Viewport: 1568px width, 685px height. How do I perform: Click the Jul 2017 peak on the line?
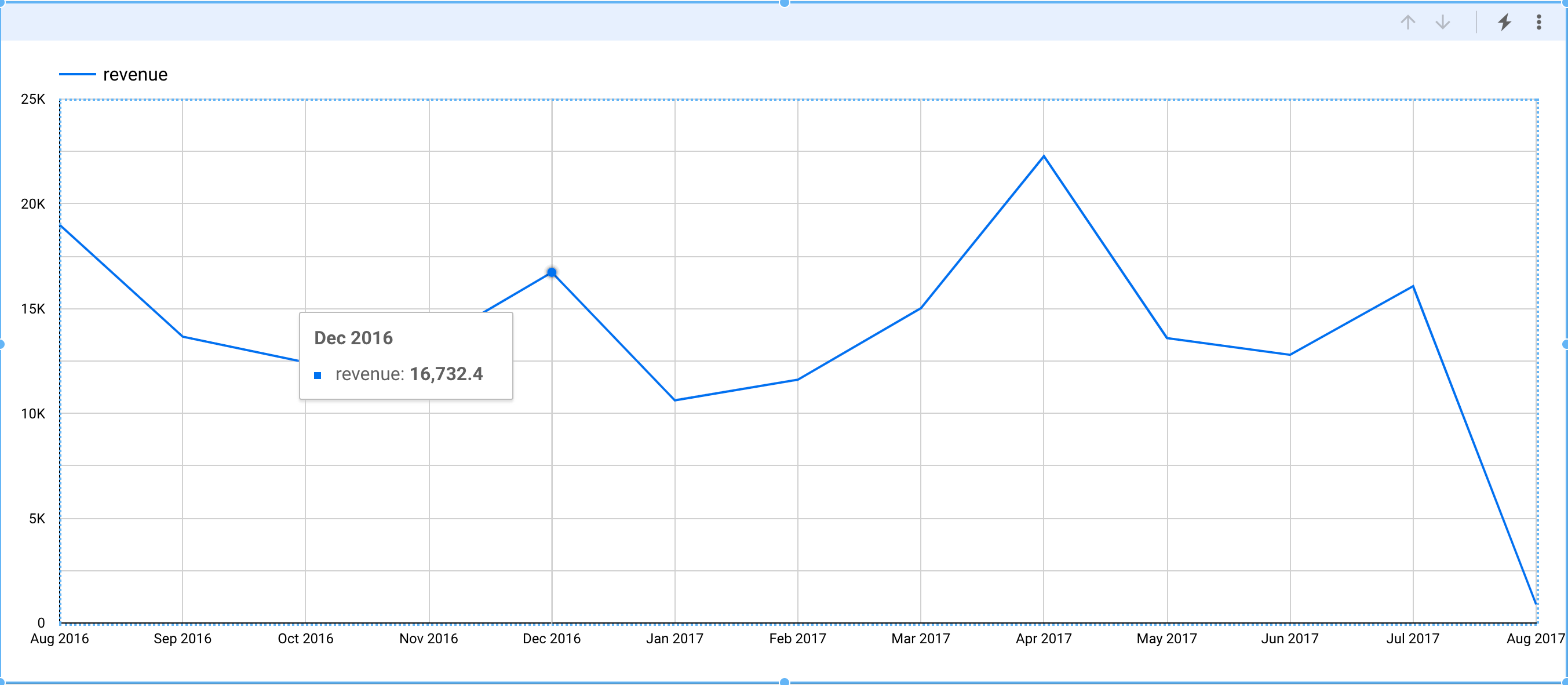(1412, 286)
